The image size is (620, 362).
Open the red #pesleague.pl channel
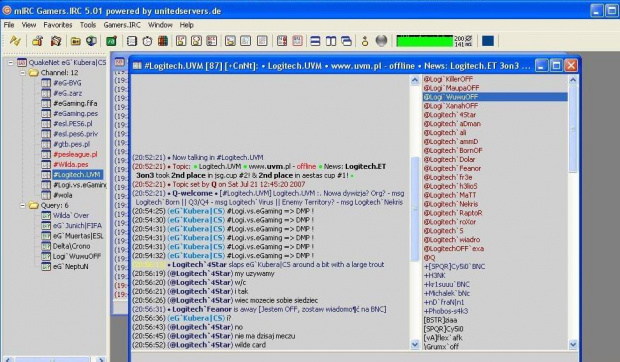point(75,155)
